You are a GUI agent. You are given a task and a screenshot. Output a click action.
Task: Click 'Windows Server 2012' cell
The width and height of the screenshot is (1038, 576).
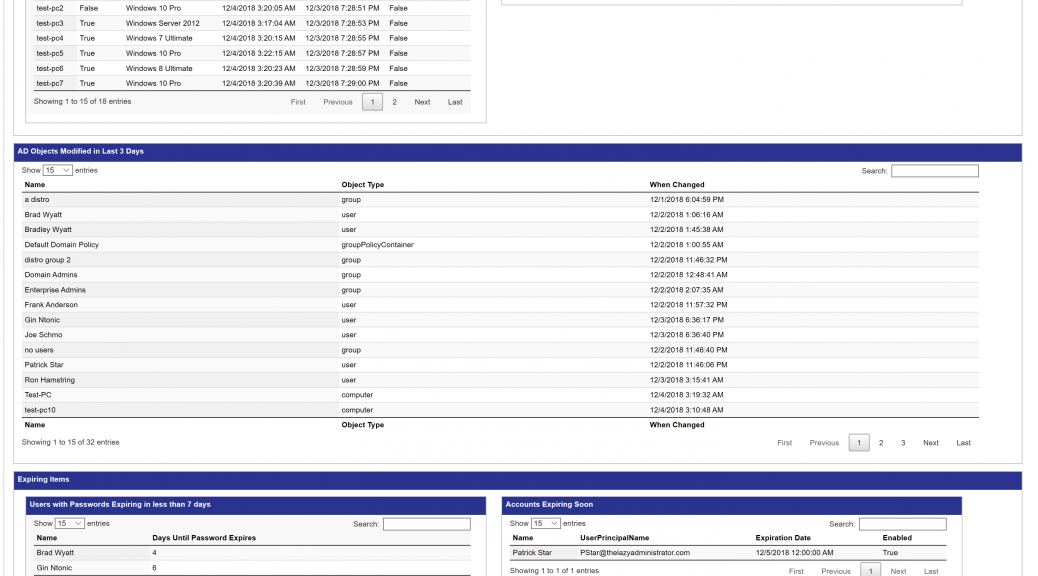162,23
